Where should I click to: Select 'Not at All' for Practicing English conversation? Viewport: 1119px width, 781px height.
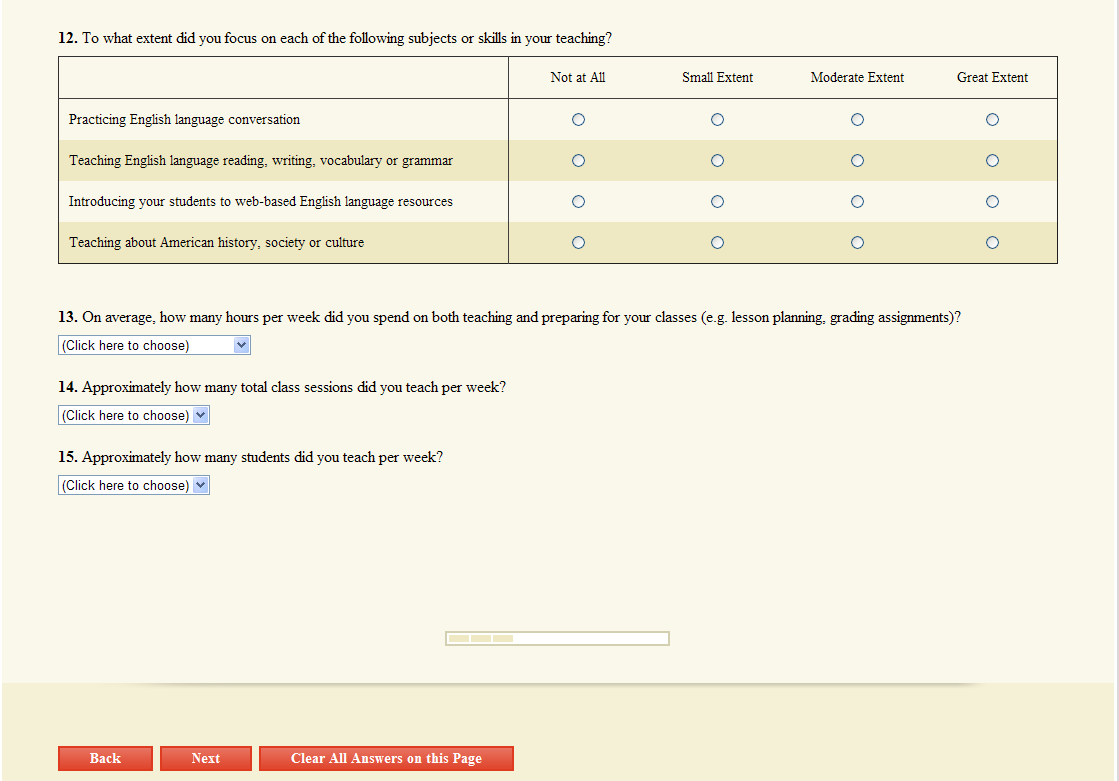point(578,120)
